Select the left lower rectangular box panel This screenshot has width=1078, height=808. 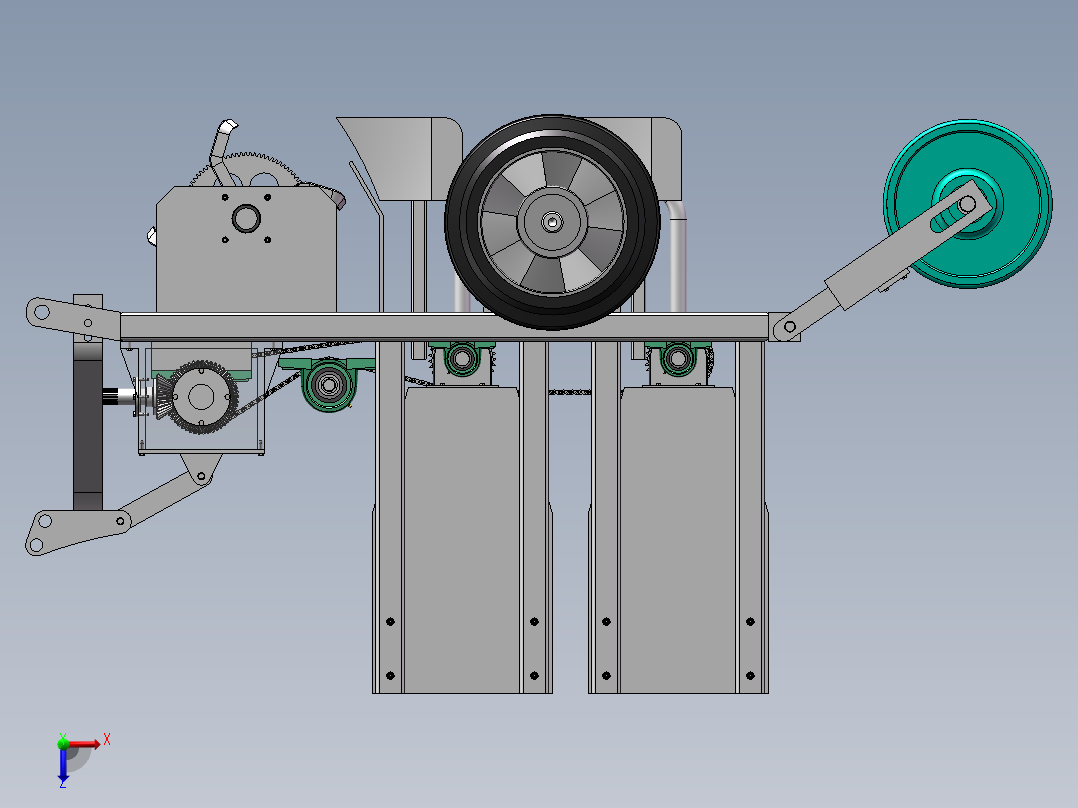(461, 540)
